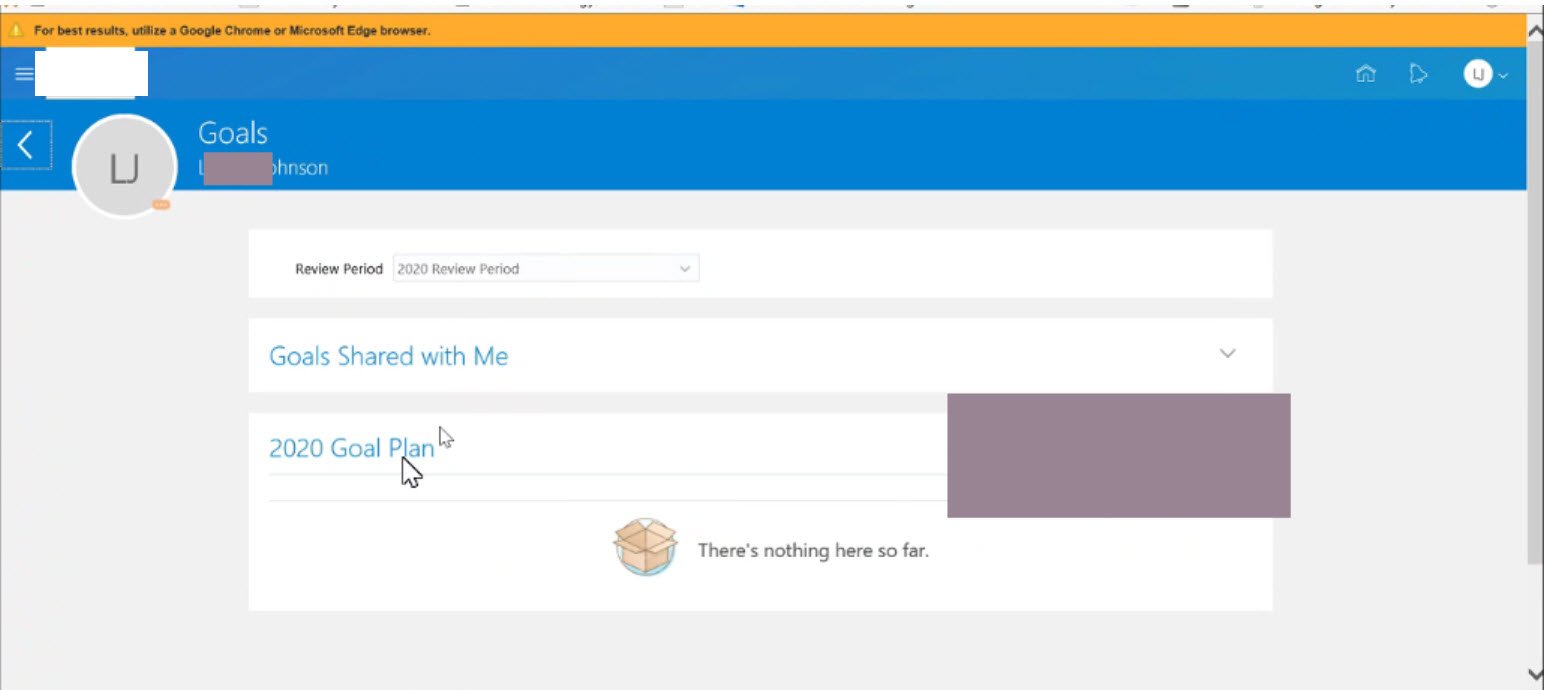Click the scrollbar down arrow
The image size is (1544, 690).
pyautogui.click(x=1535, y=674)
